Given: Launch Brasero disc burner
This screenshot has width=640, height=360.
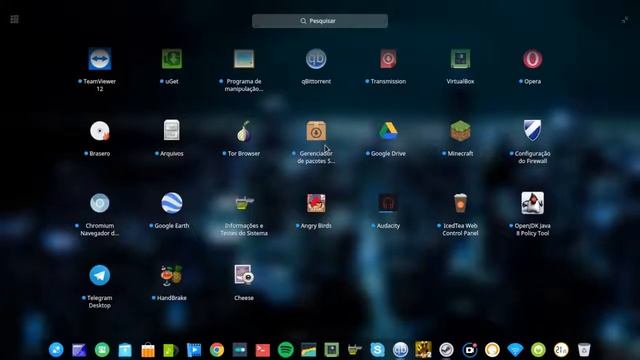Looking at the screenshot, I should 100,131.
